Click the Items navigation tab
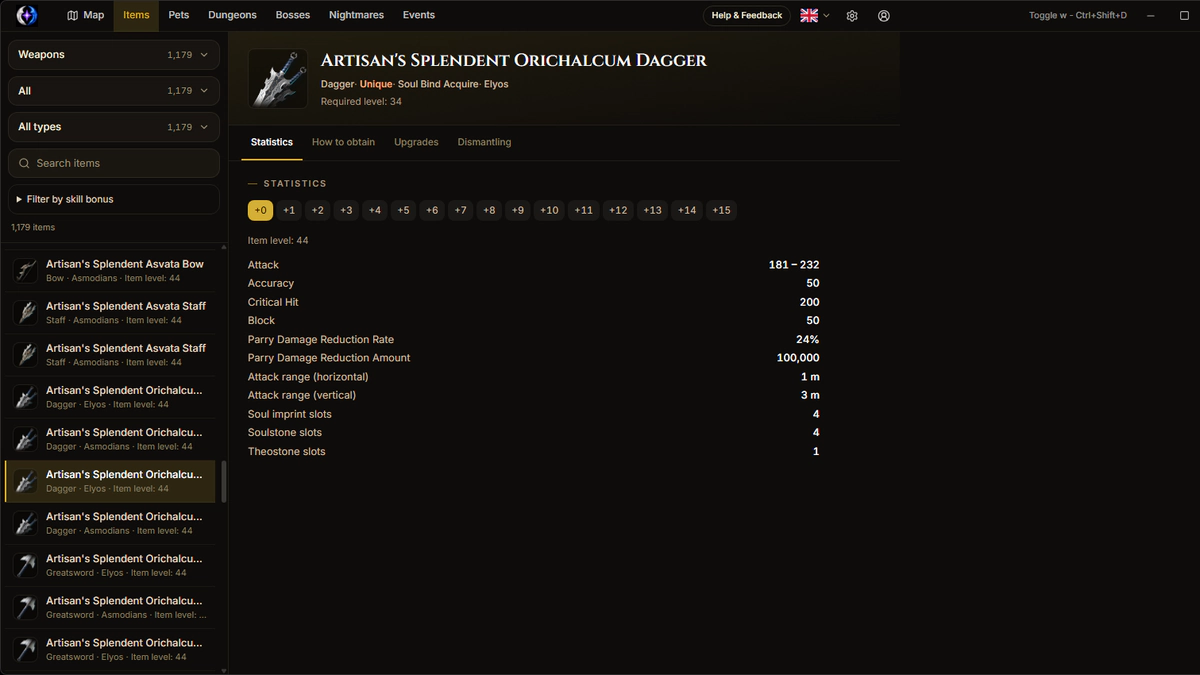1200x675 pixels. 136,15
